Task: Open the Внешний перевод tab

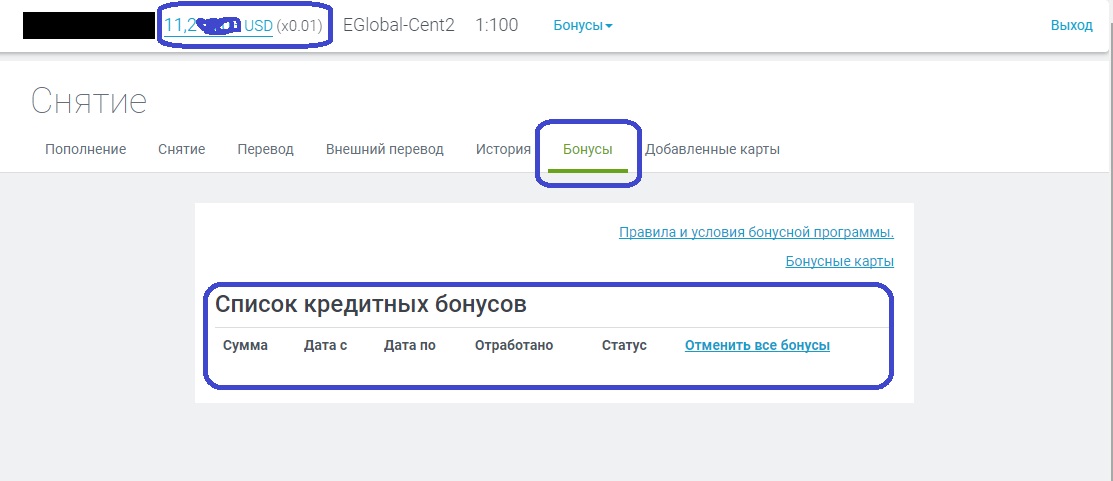Action: (385, 149)
